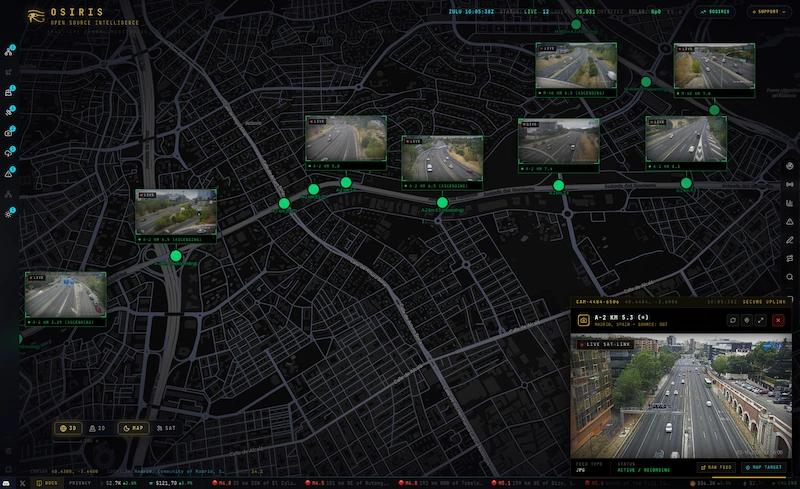Open the OSIRIS eye logo
800x489 pixels.
point(36,16)
